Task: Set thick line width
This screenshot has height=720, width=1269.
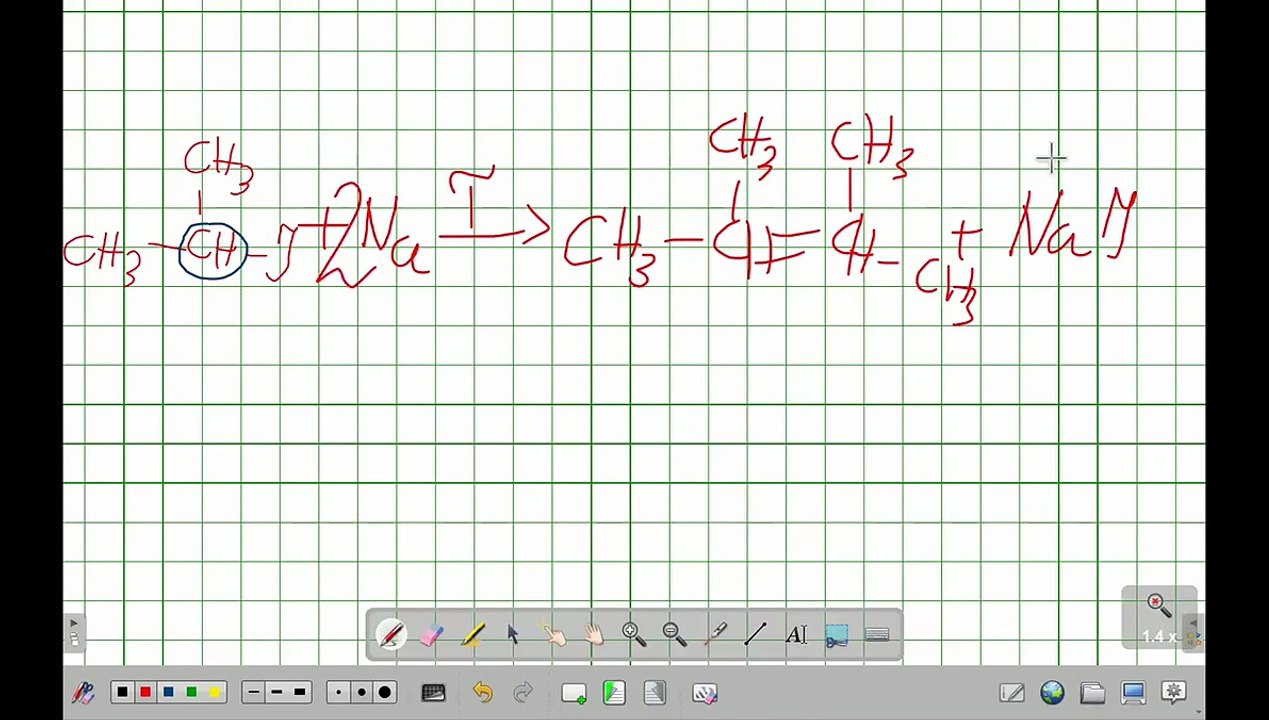Action: tap(300, 692)
